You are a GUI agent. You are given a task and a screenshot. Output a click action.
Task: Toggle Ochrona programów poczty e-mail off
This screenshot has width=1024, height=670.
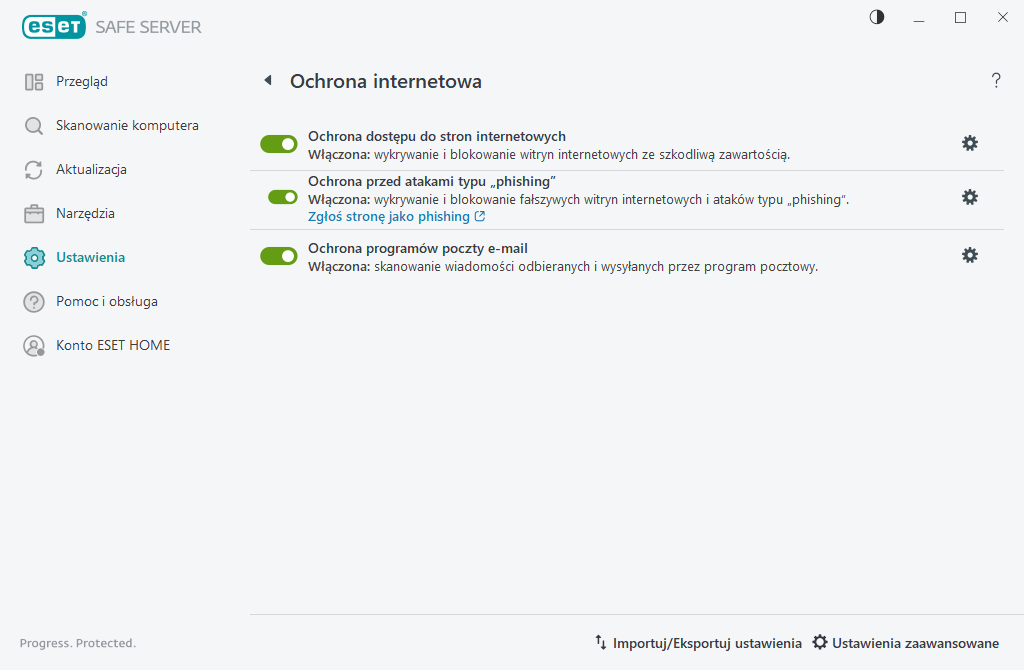(278, 255)
